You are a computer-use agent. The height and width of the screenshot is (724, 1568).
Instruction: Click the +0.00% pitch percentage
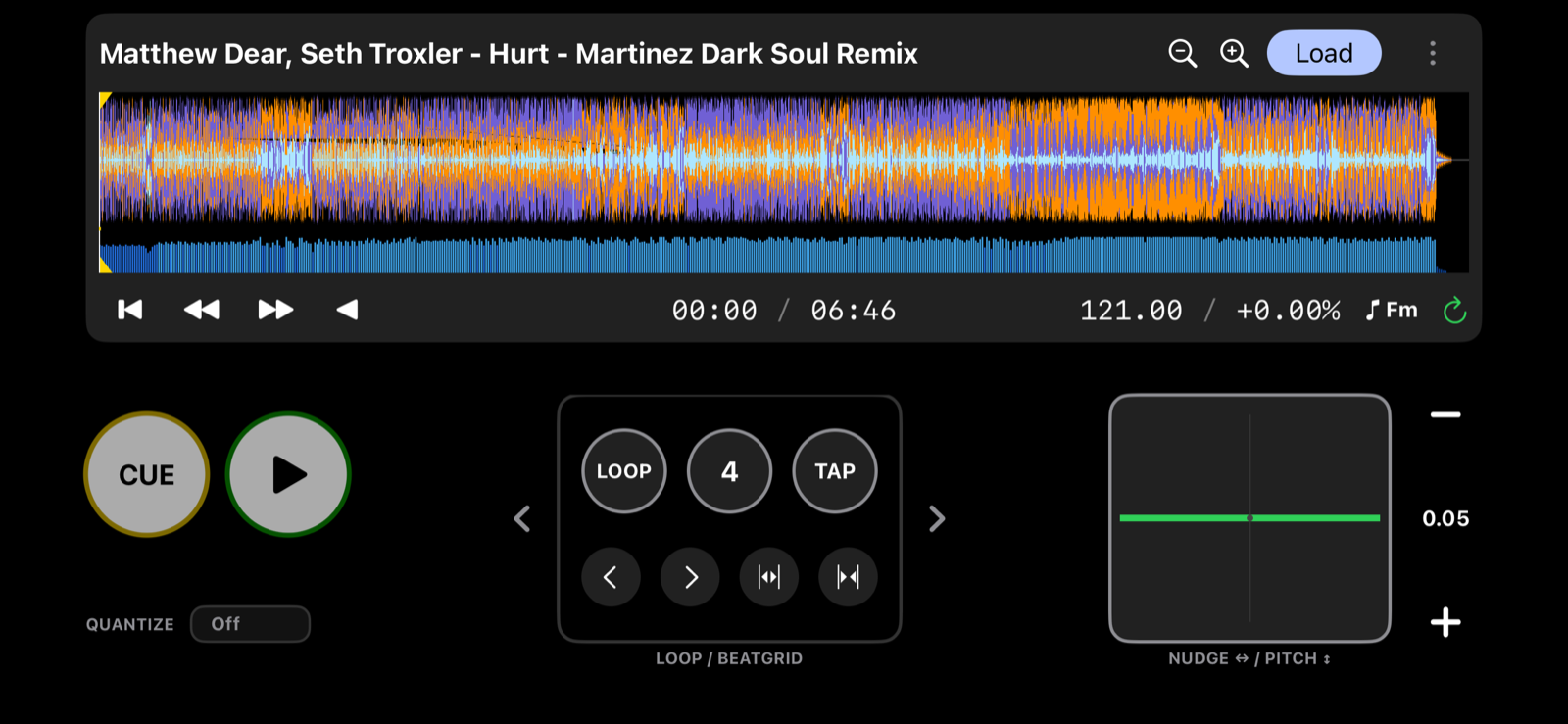(1288, 311)
